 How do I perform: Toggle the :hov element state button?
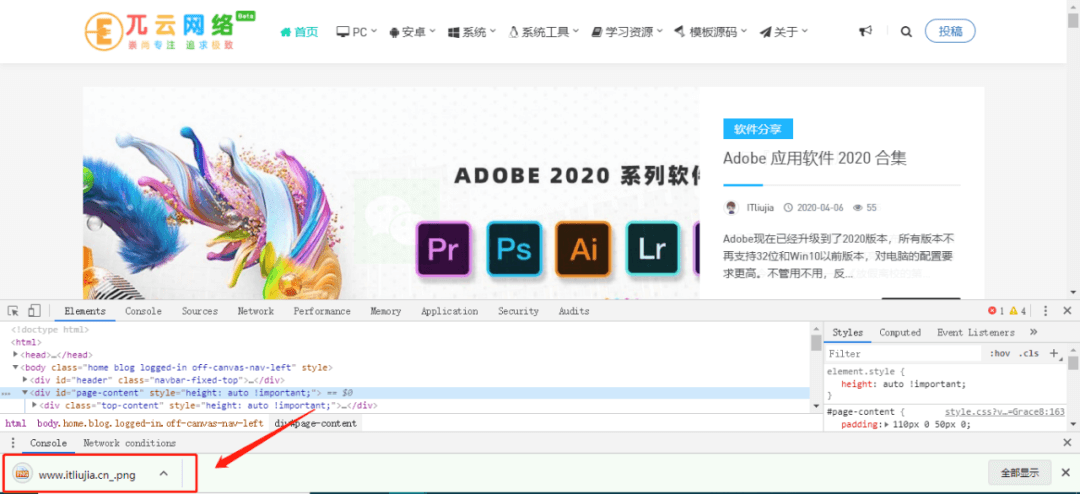coord(999,353)
